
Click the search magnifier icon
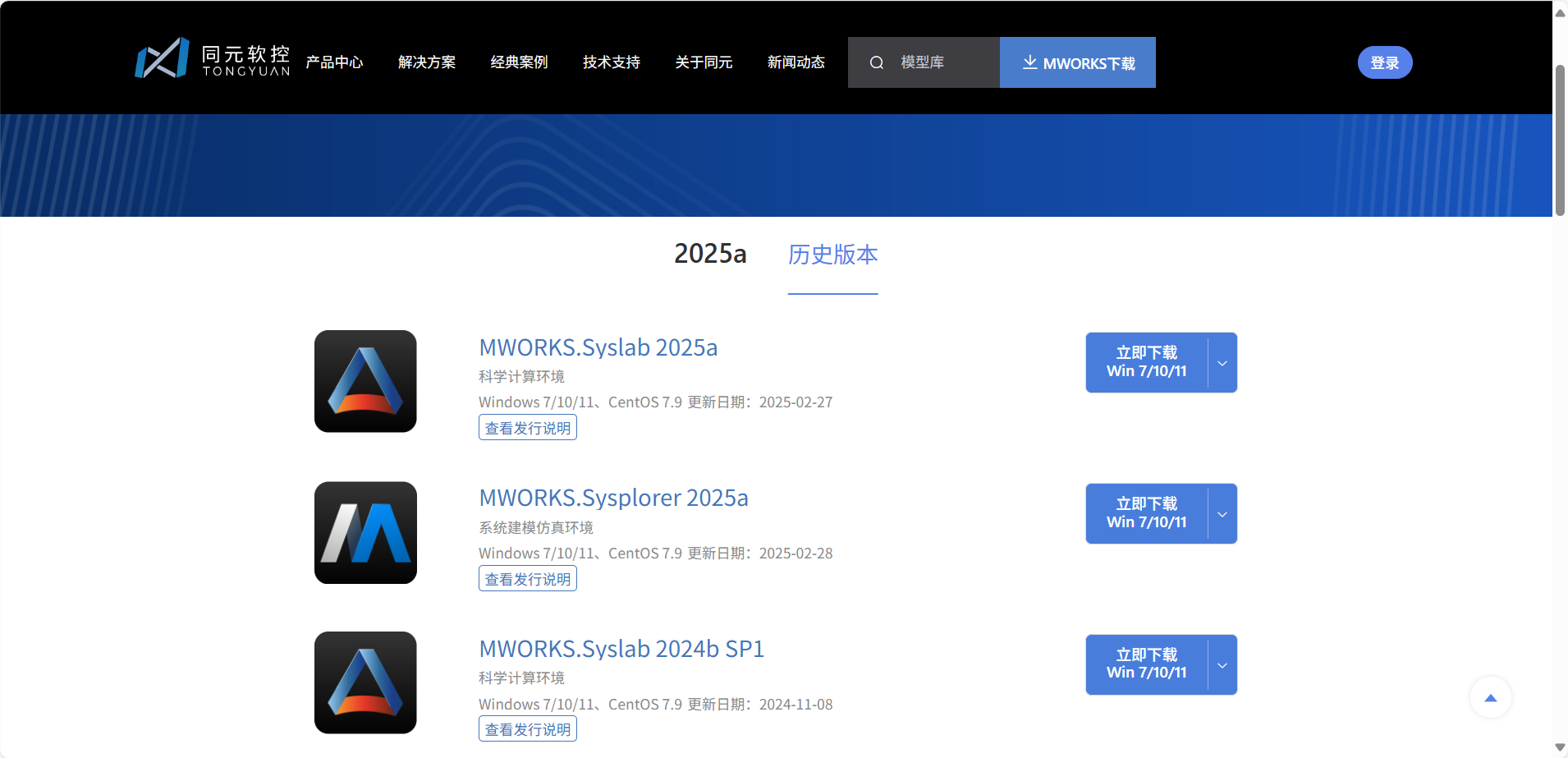point(877,62)
